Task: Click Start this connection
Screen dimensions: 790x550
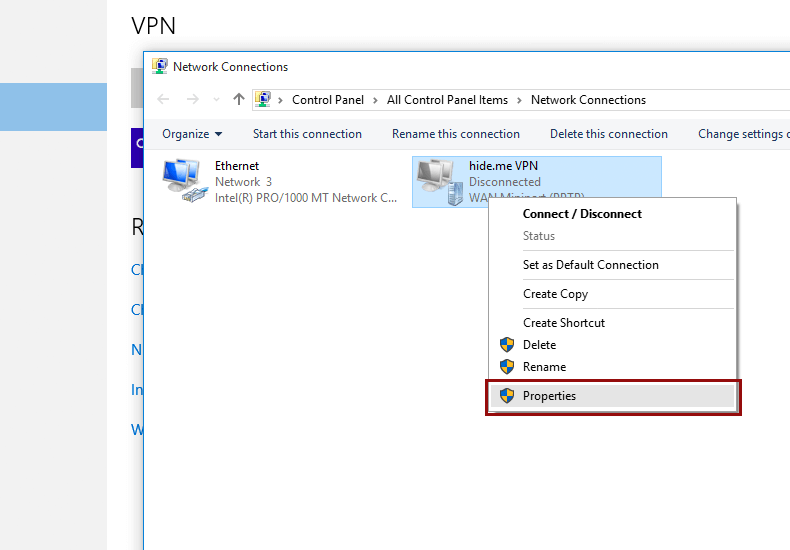Action: pyautogui.click(x=307, y=134)
